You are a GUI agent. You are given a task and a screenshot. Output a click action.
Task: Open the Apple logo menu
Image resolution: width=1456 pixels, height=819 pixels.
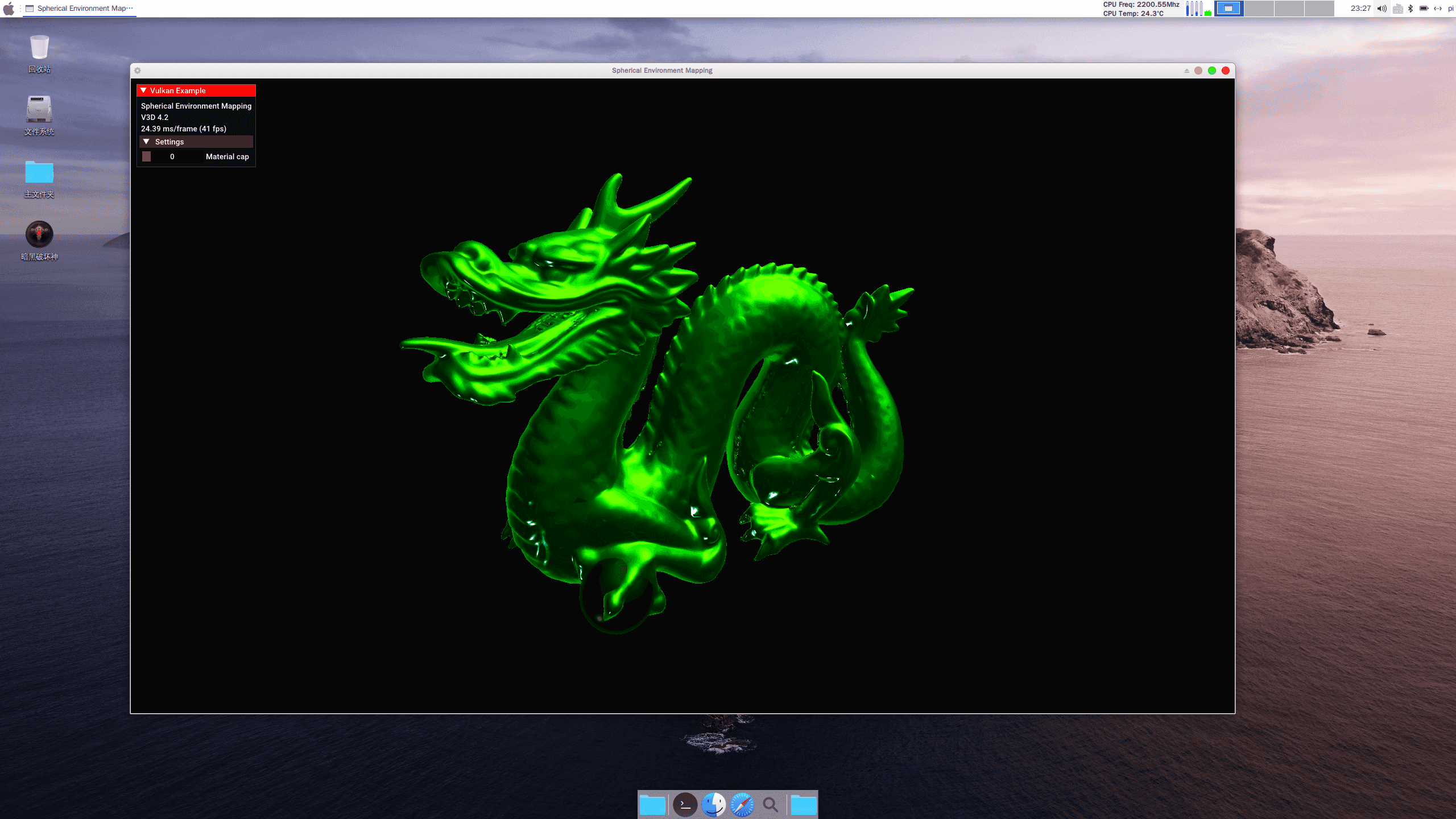click(9, 8)
